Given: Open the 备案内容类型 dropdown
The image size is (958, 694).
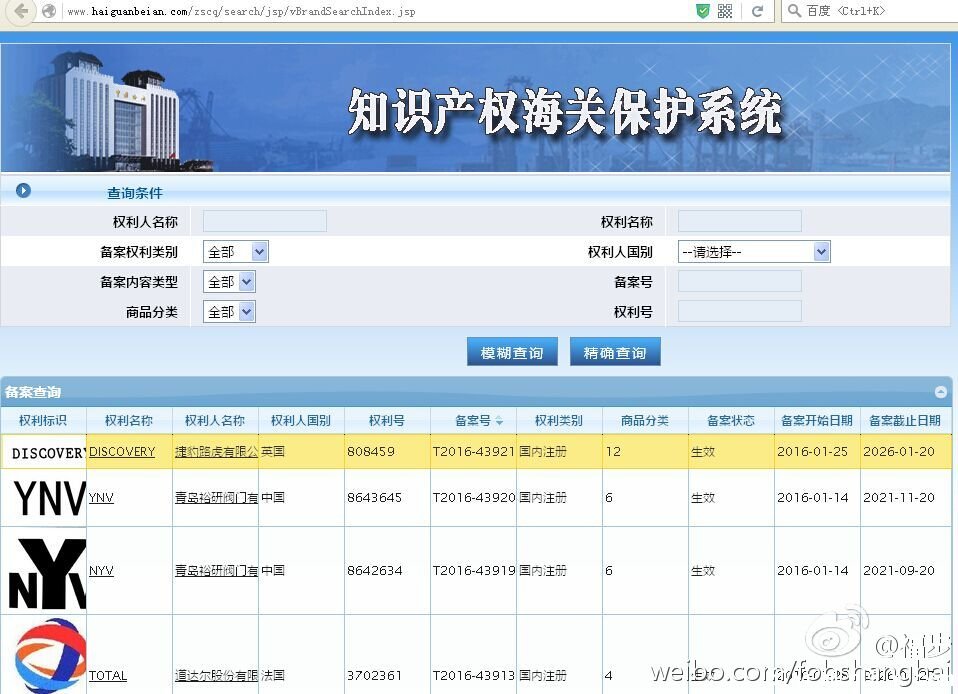Looking at the screenshot, I should click(229, 282).
